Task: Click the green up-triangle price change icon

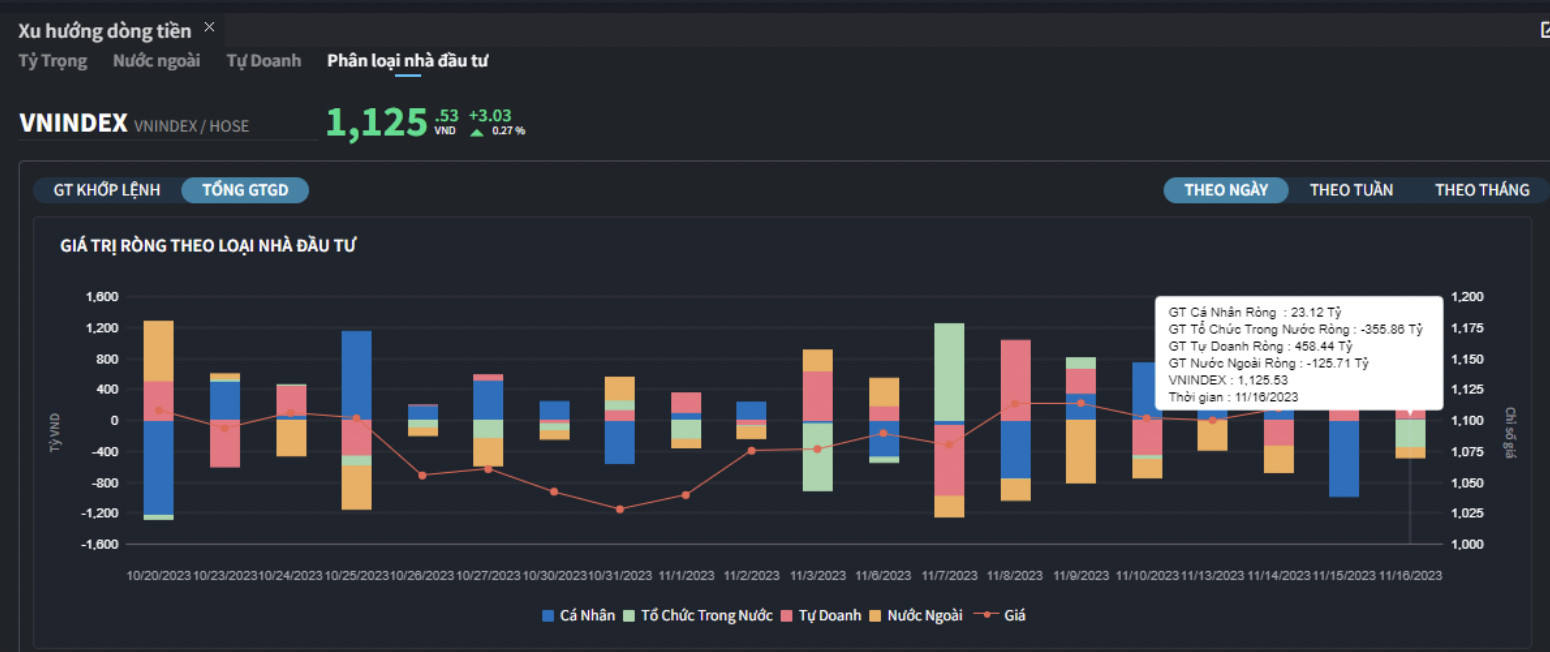Action: 477,131
